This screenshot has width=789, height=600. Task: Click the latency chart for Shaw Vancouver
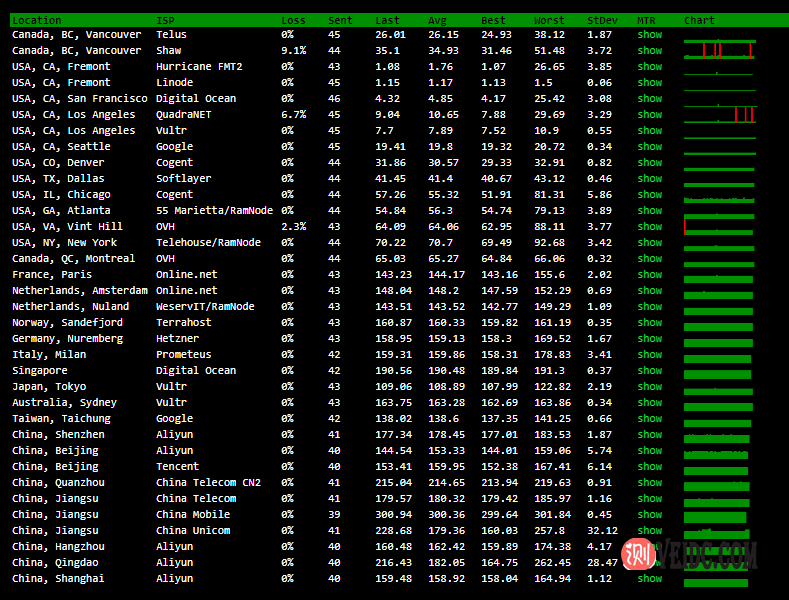click(x=719, y=51)
